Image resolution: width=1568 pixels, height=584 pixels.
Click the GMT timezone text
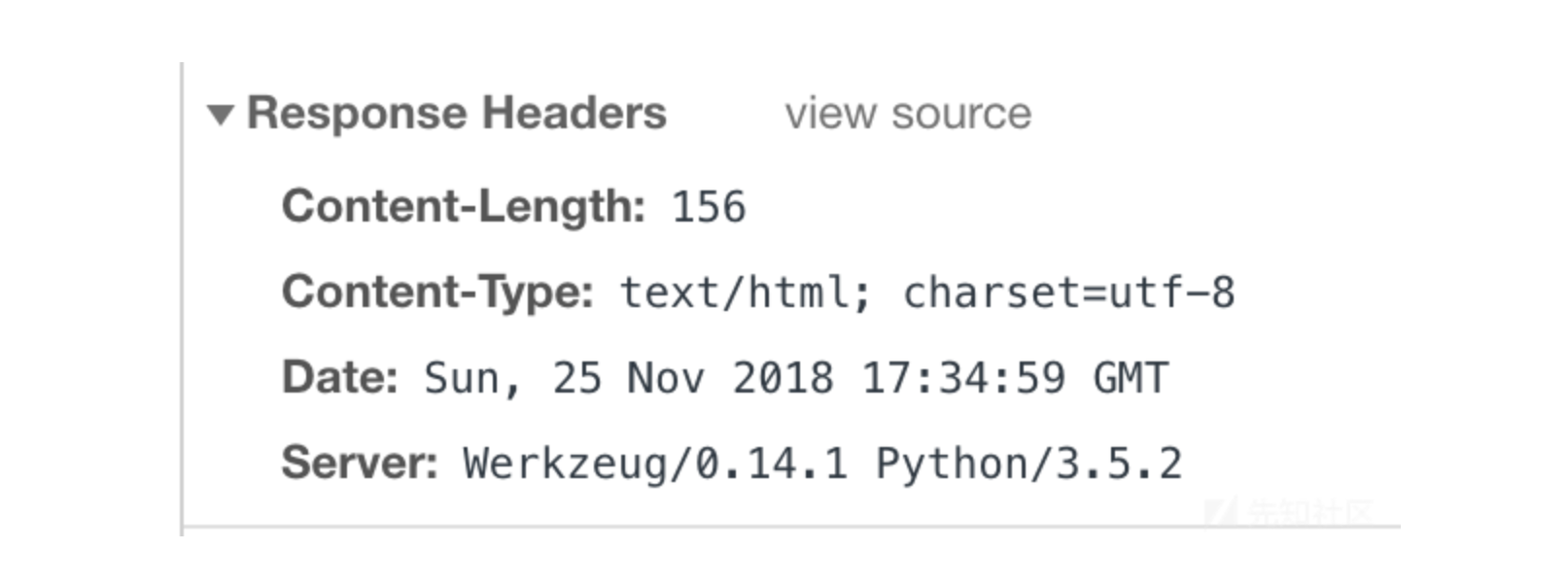point(1131,378)
